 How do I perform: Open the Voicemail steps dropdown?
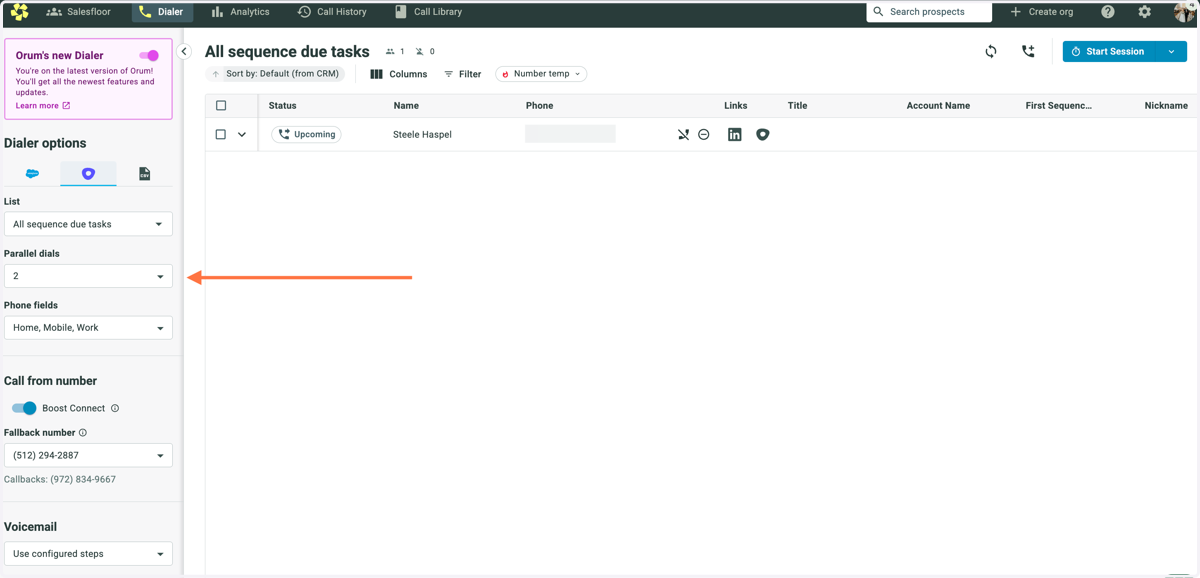pos(88,553)
